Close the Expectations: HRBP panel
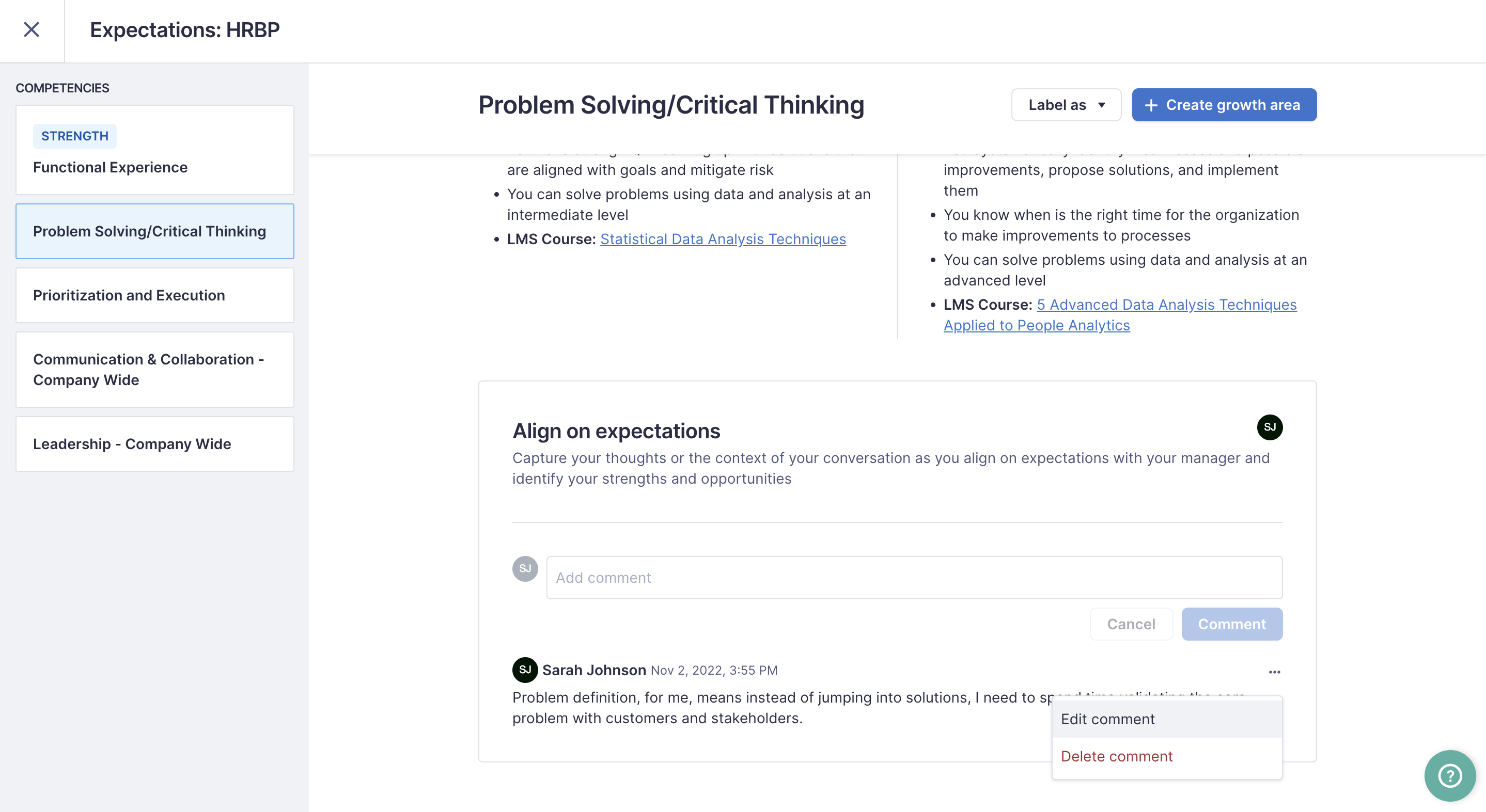 (x=31, y=29)
